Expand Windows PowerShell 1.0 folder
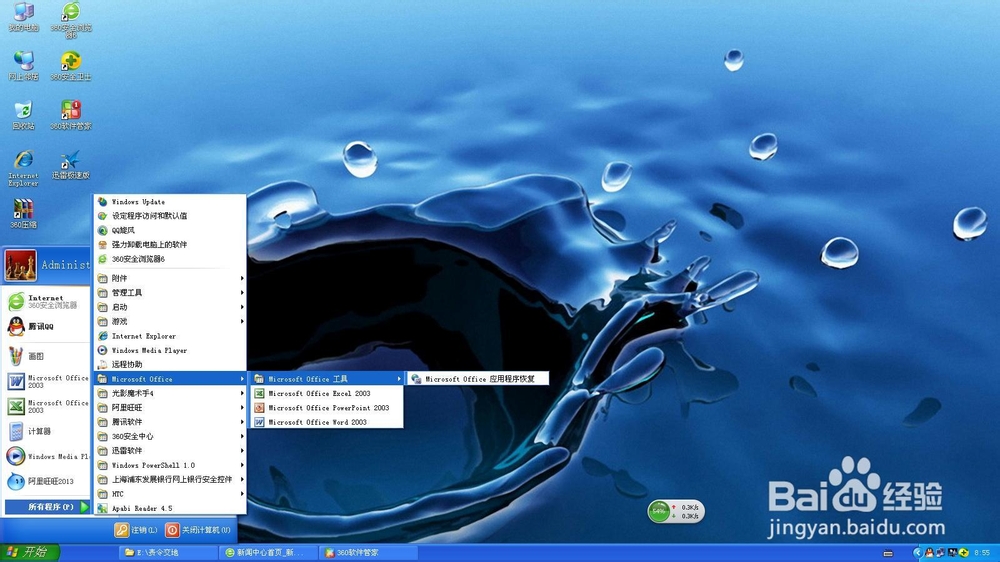Screen dimensions: 1000x562 [x=170, y=465]
